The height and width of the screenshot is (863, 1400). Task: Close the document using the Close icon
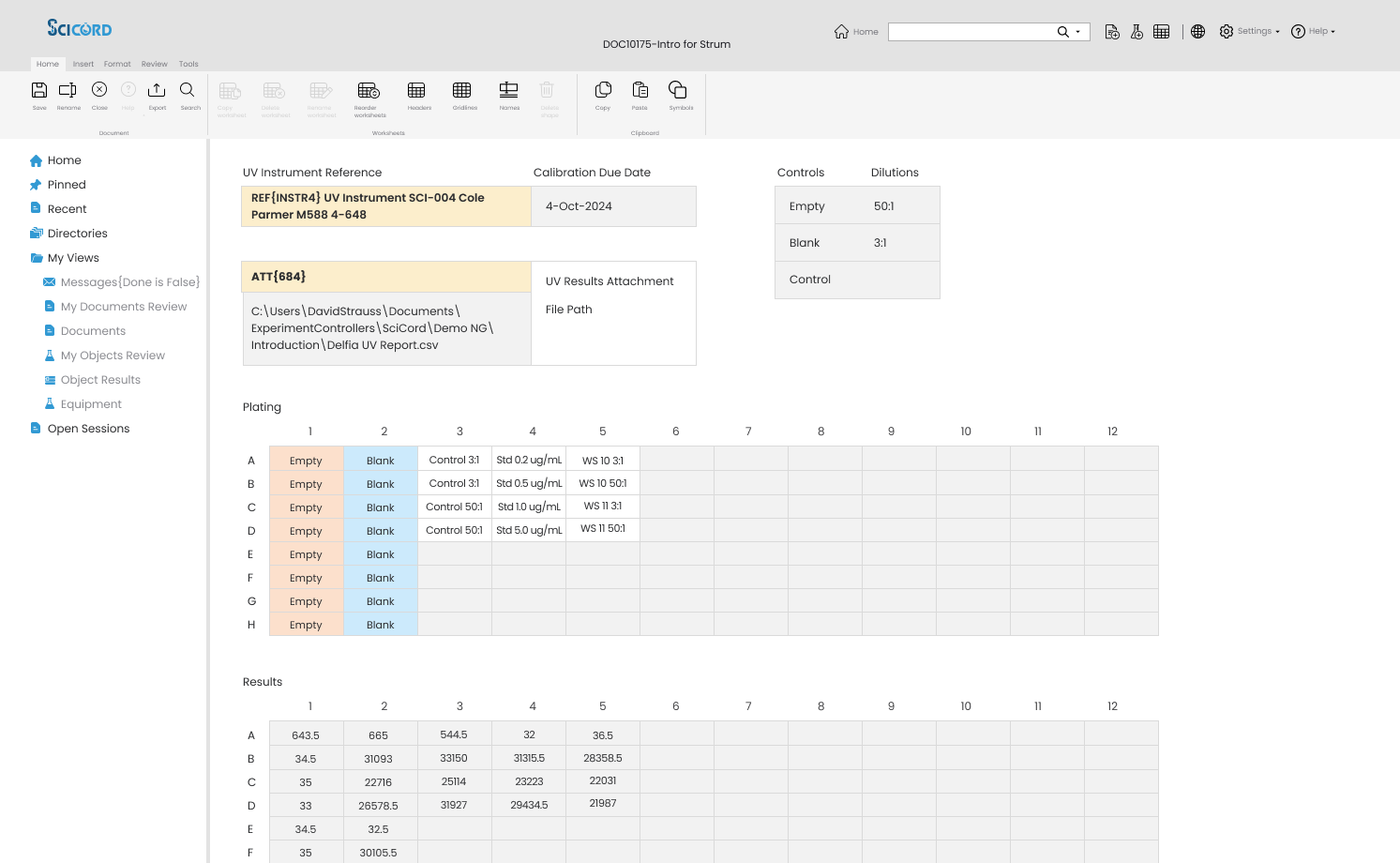click(99, 89)
